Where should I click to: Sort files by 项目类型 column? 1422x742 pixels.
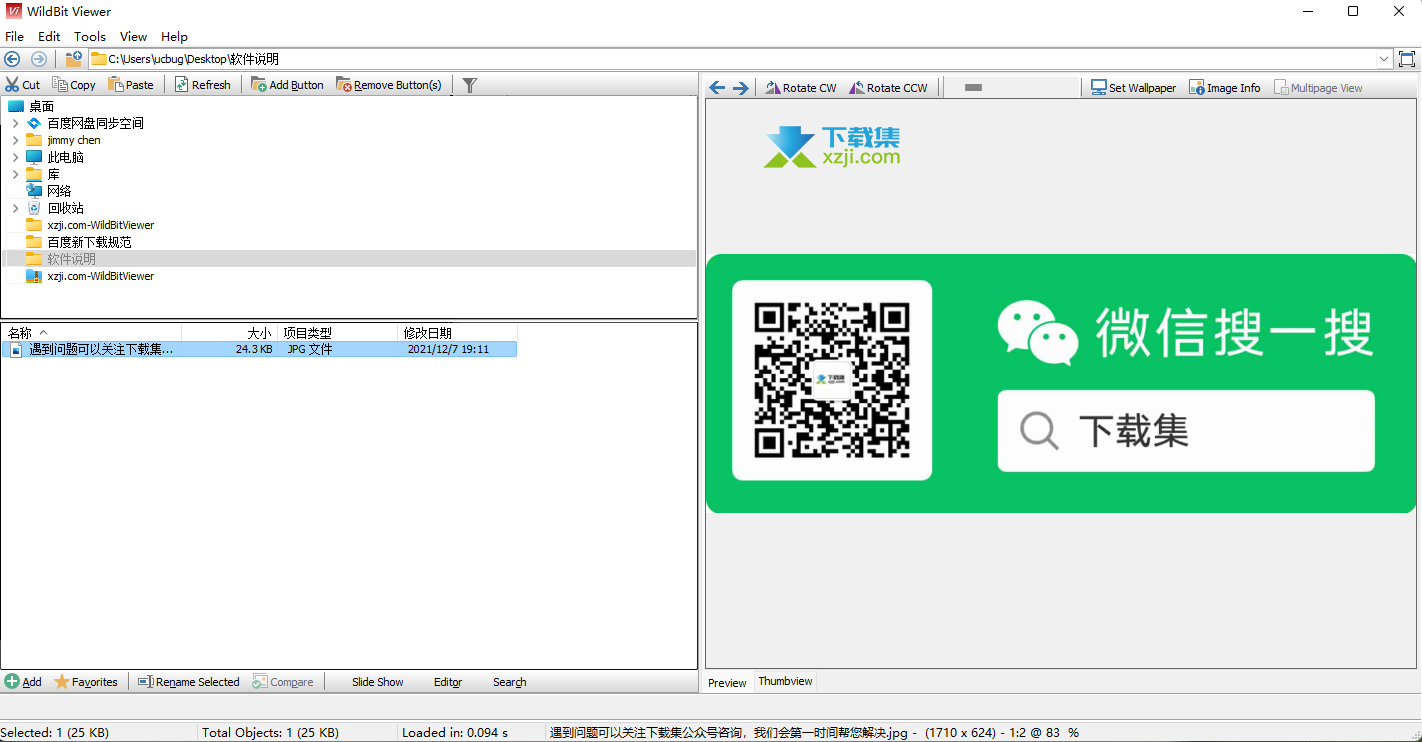(337, 333)
